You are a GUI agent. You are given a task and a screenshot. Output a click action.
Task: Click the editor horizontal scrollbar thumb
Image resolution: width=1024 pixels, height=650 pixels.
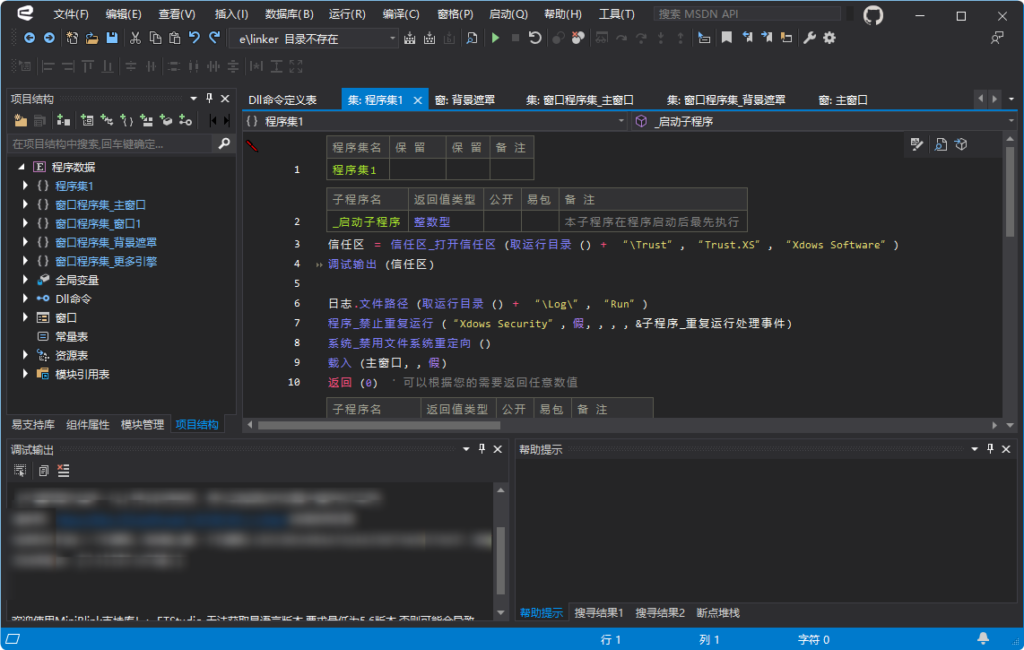pos(379,425)
